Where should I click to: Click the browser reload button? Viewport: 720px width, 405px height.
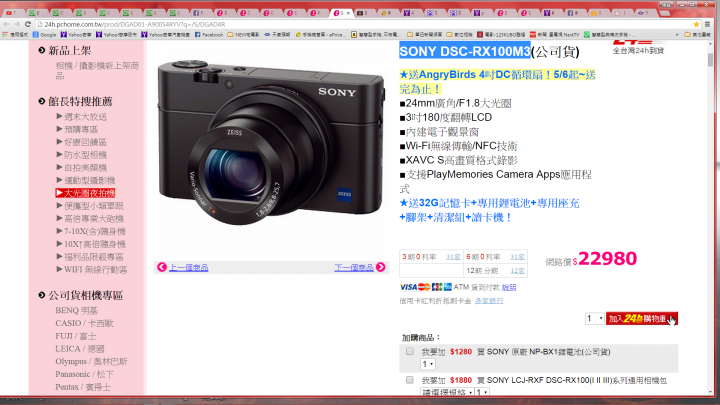(x=28, y=24)
